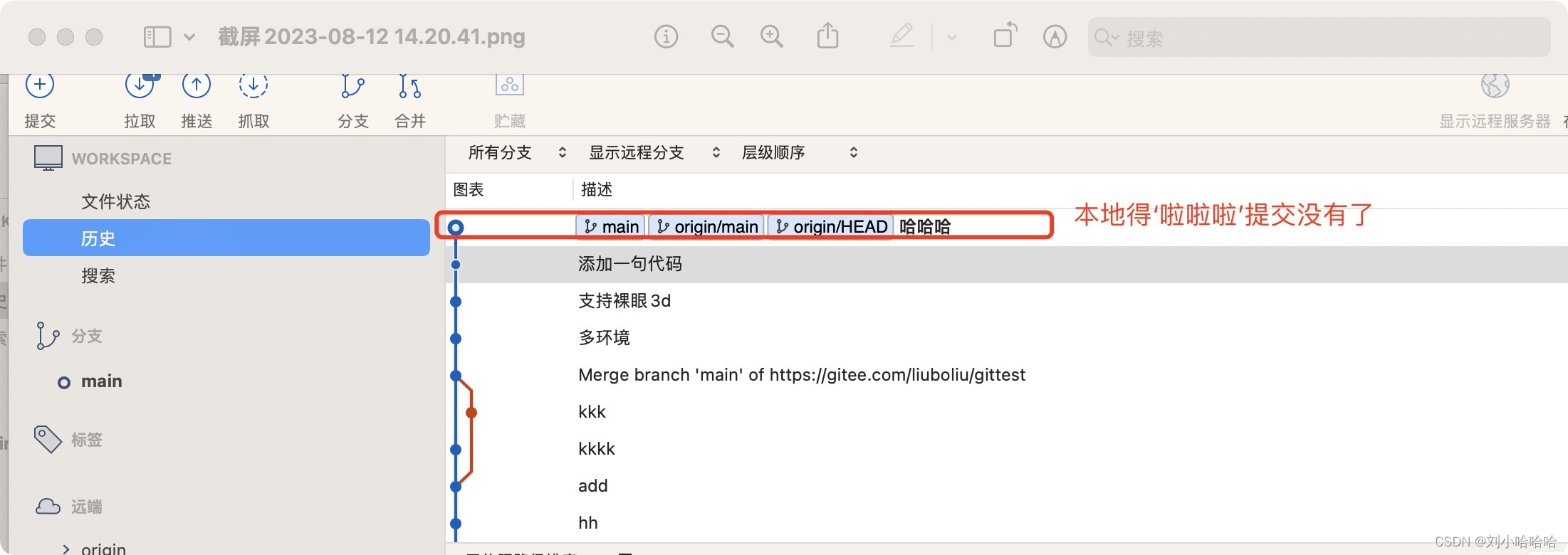The height and width of the screenshot is (555, 1568).
Task: Click the 标签 section header
Action: click(87, 440)
